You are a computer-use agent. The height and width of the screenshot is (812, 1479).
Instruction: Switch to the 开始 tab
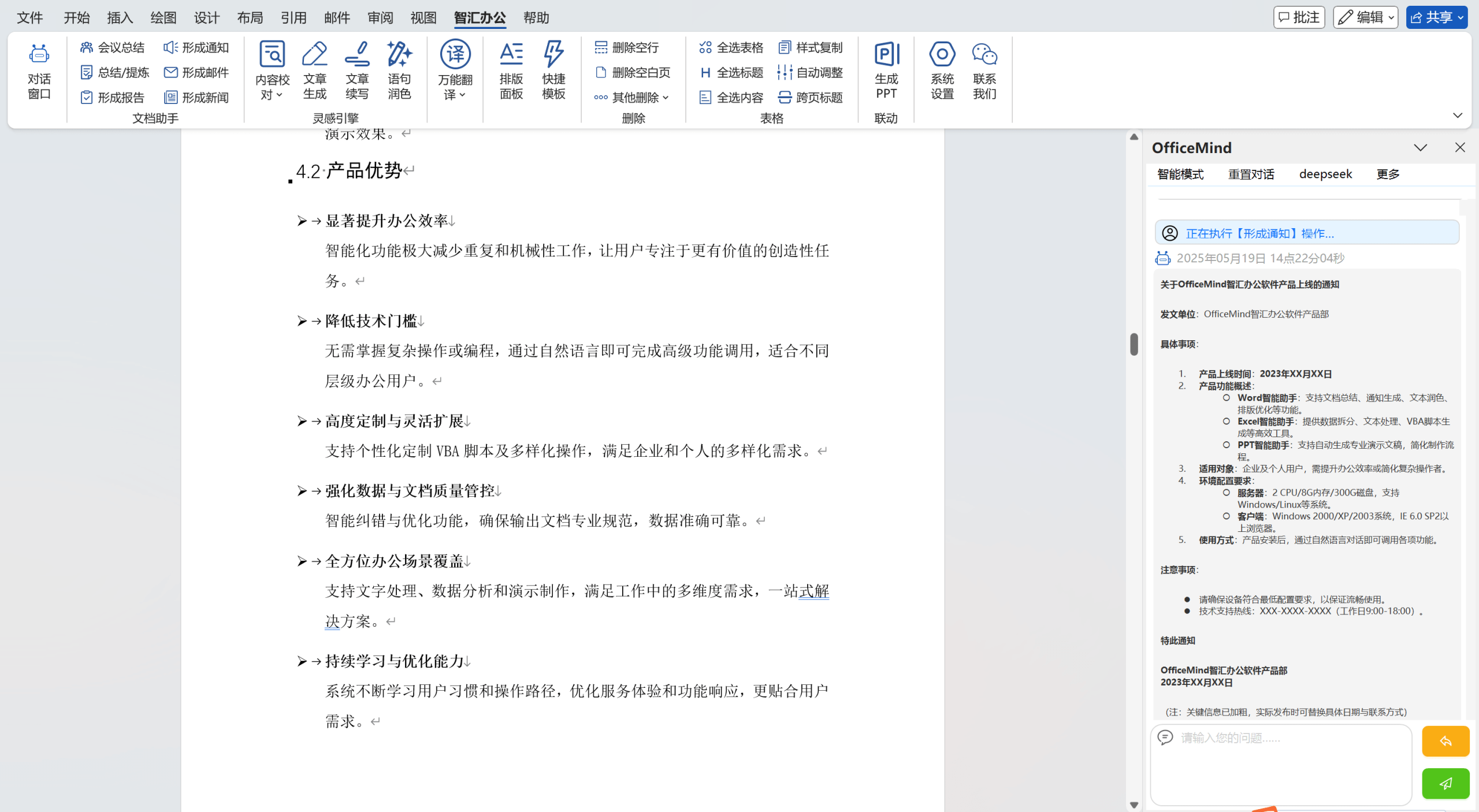coord(77,18)
